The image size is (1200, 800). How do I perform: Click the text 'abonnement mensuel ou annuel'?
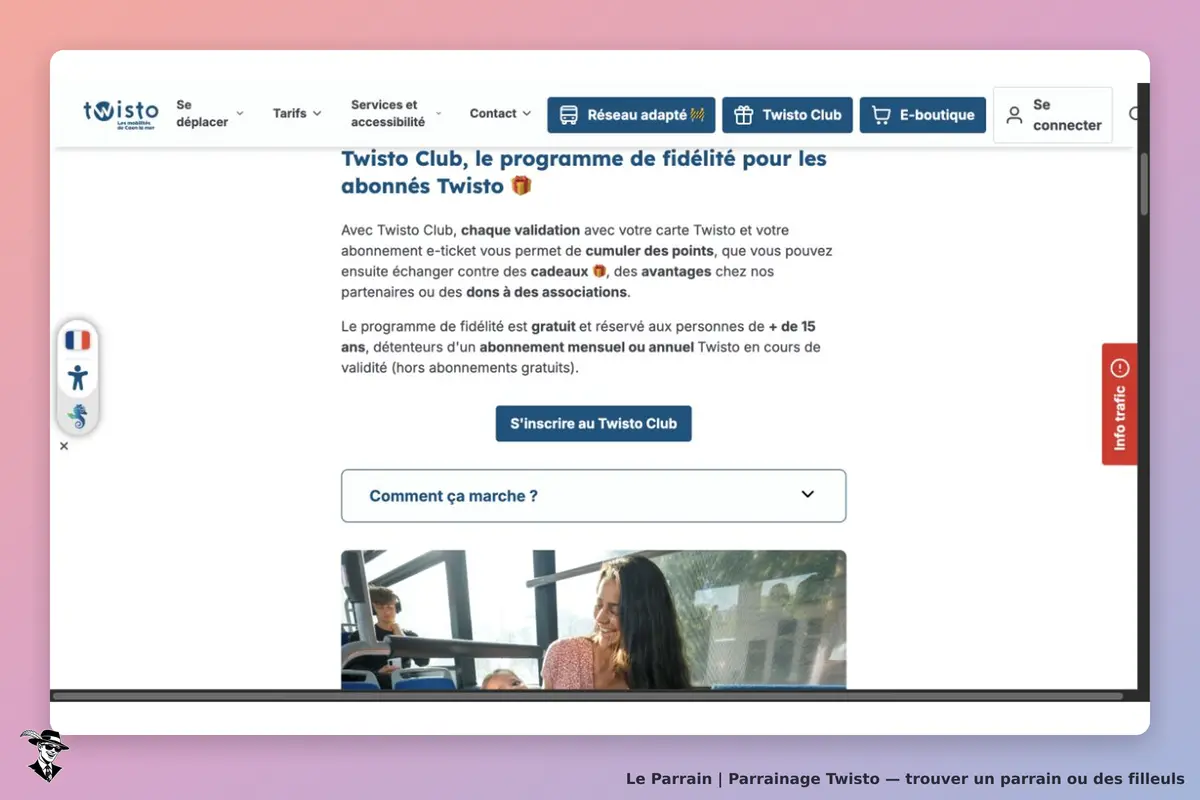[587, 347]
